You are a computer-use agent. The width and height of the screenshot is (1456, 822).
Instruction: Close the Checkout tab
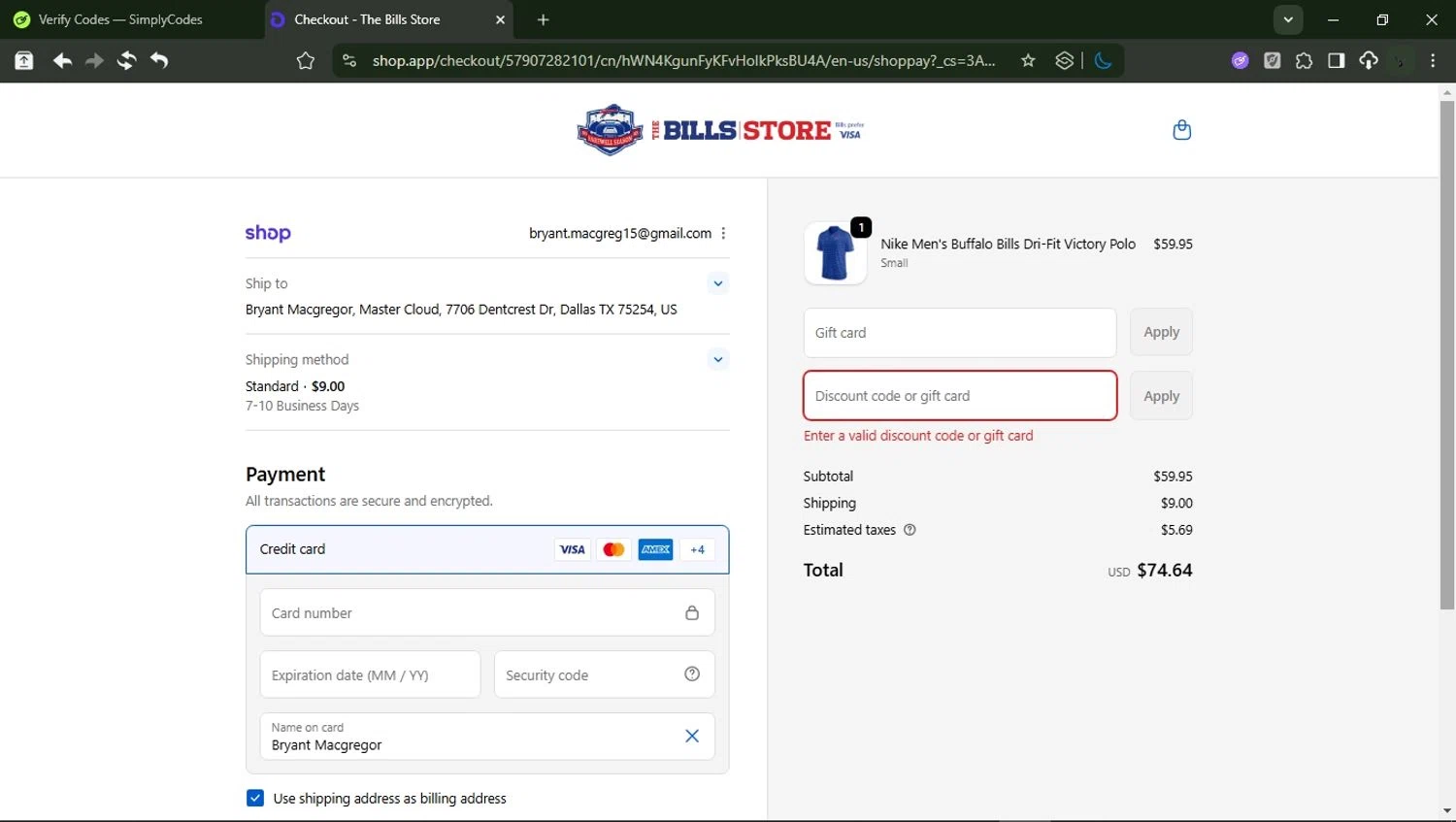[500, 19]
